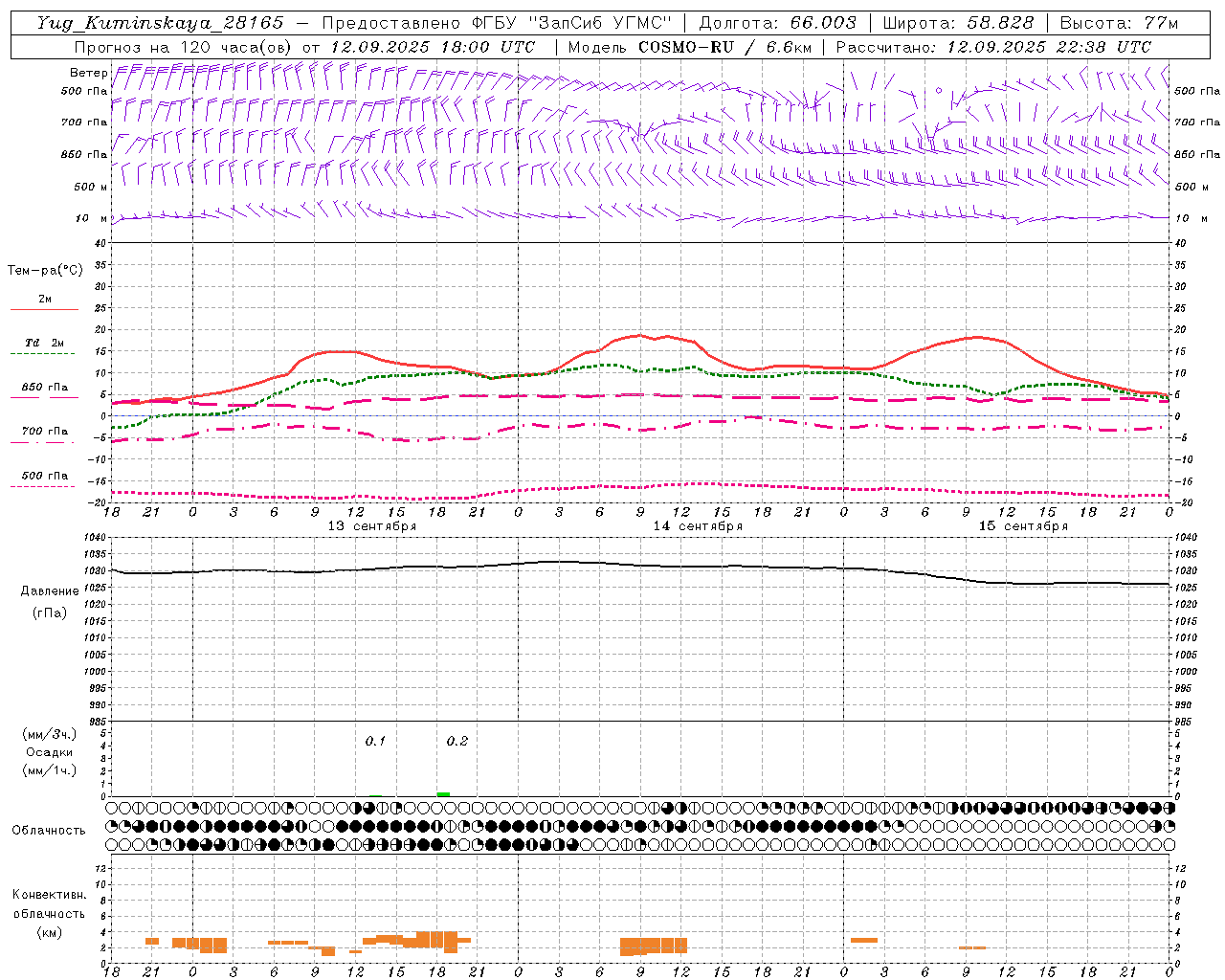Viewport: 1225px width, 980px height.
Task: Click the latitude value Широта: 58.828
Action: pos(958,23)
